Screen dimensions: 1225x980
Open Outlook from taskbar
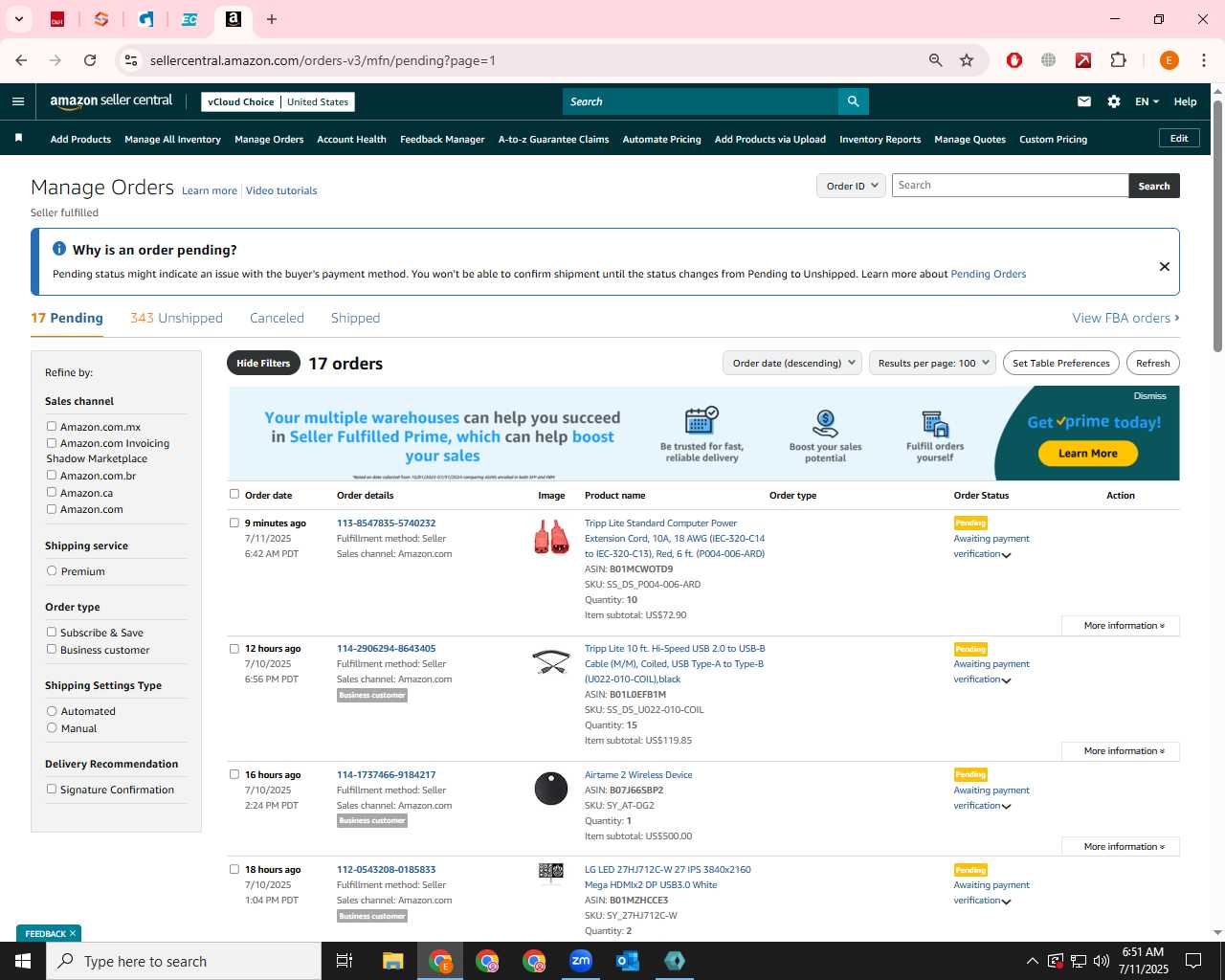tap(628, 961)
